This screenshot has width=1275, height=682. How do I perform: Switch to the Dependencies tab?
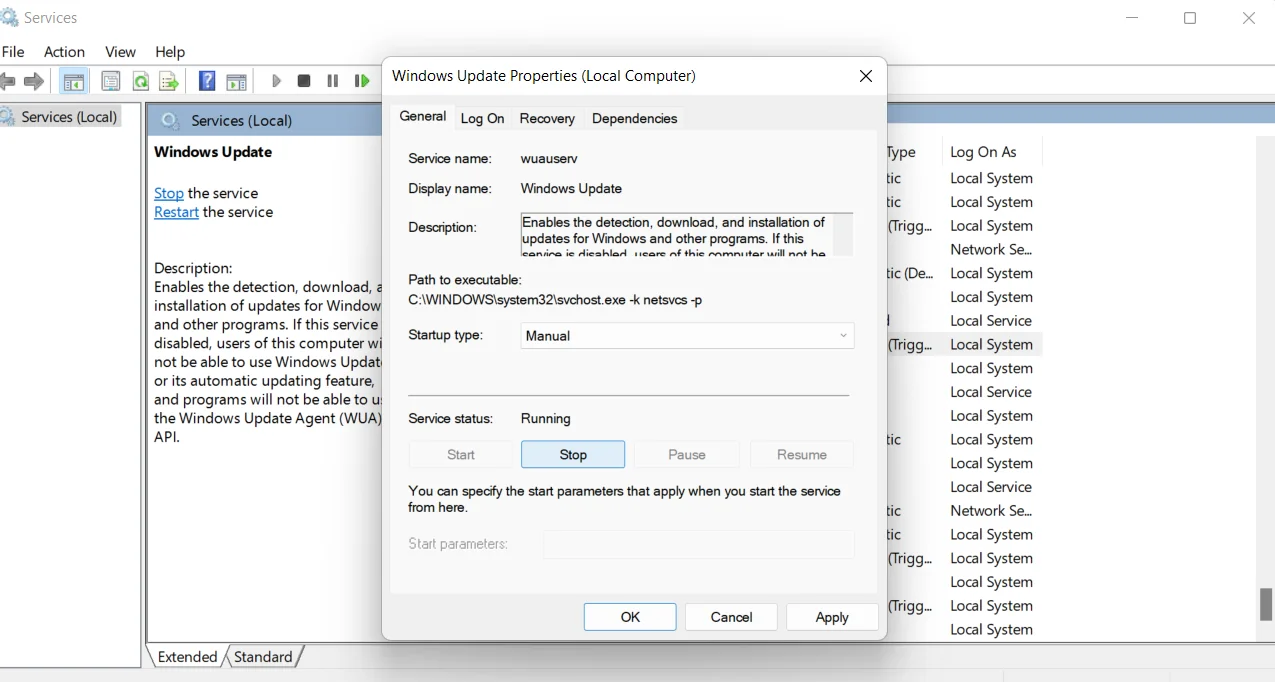tap(634, 119)
